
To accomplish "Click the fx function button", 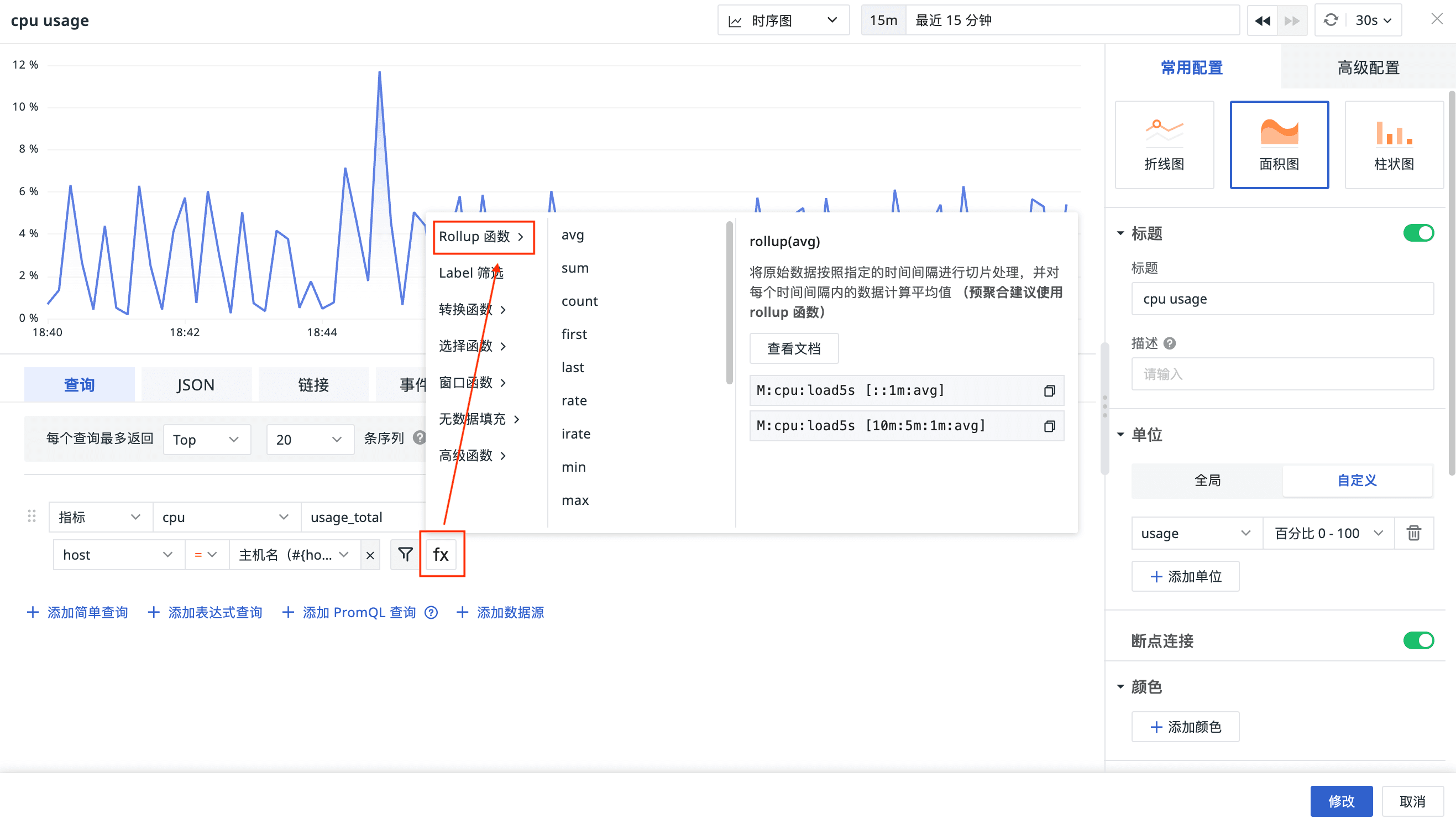I will pyautogui.click(x=441, y=554).
